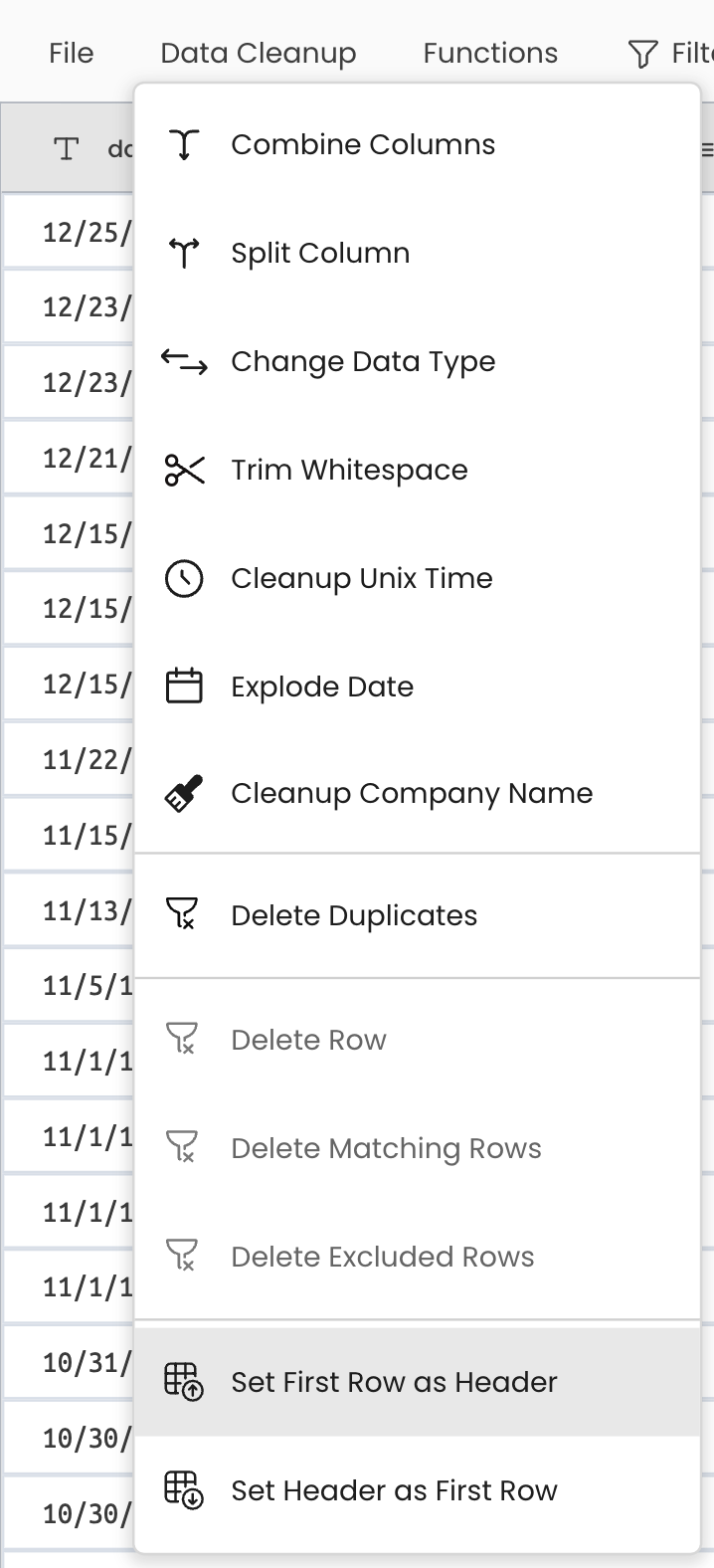Select the calendar icon for Explode Date
This screenshot has height=1568, width=714.
tap(184, 686)
